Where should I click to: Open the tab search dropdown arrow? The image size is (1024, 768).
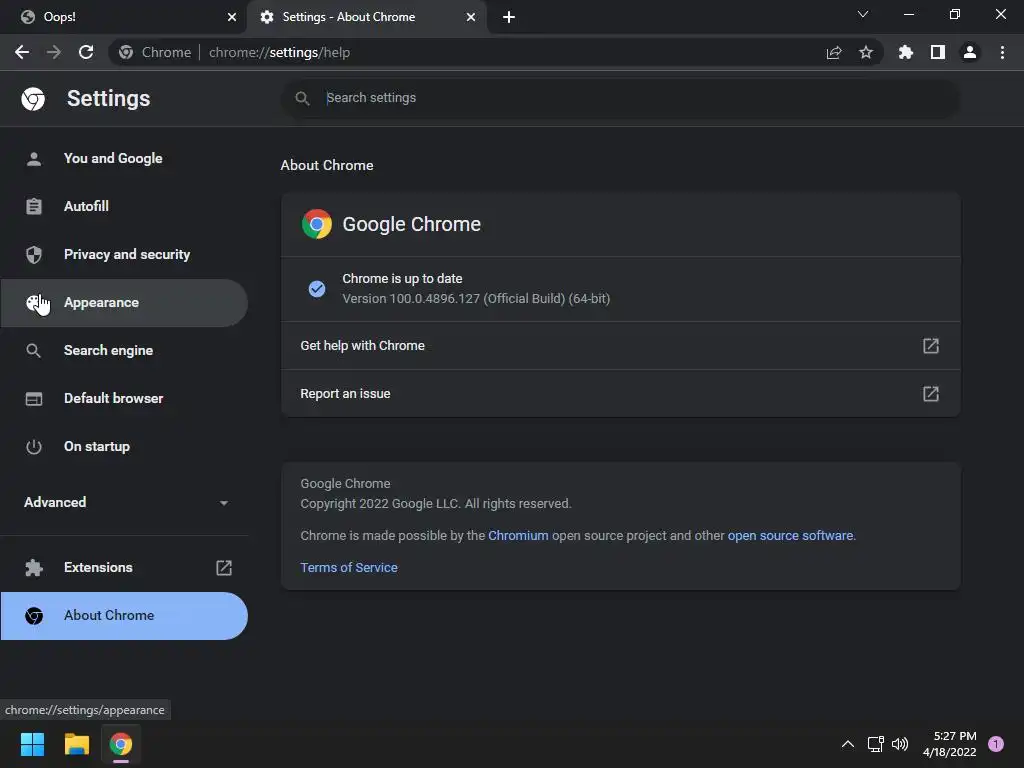pyautogui.click(x=863, y=14)
